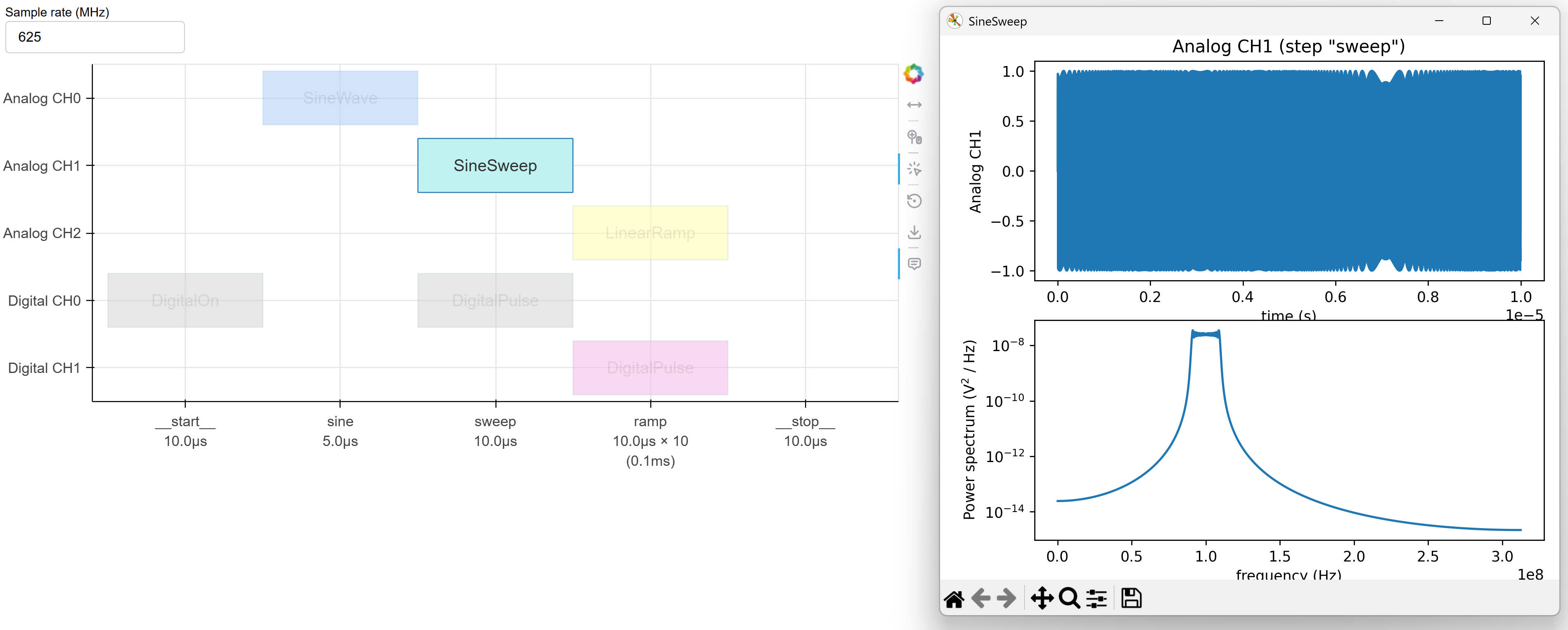Screen dimensions: 1568x630
Task: Go back to previous plot view
Action: tap(981, 598)
